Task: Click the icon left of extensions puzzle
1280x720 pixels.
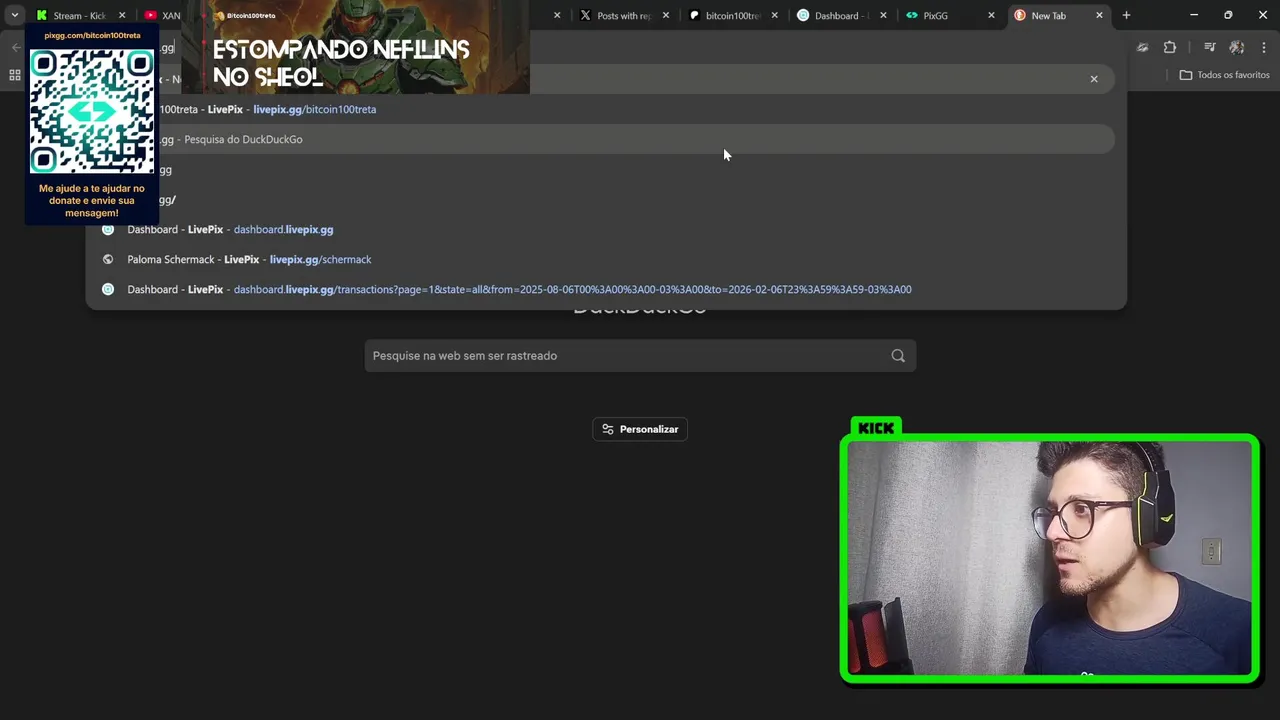Action: 1142,47
